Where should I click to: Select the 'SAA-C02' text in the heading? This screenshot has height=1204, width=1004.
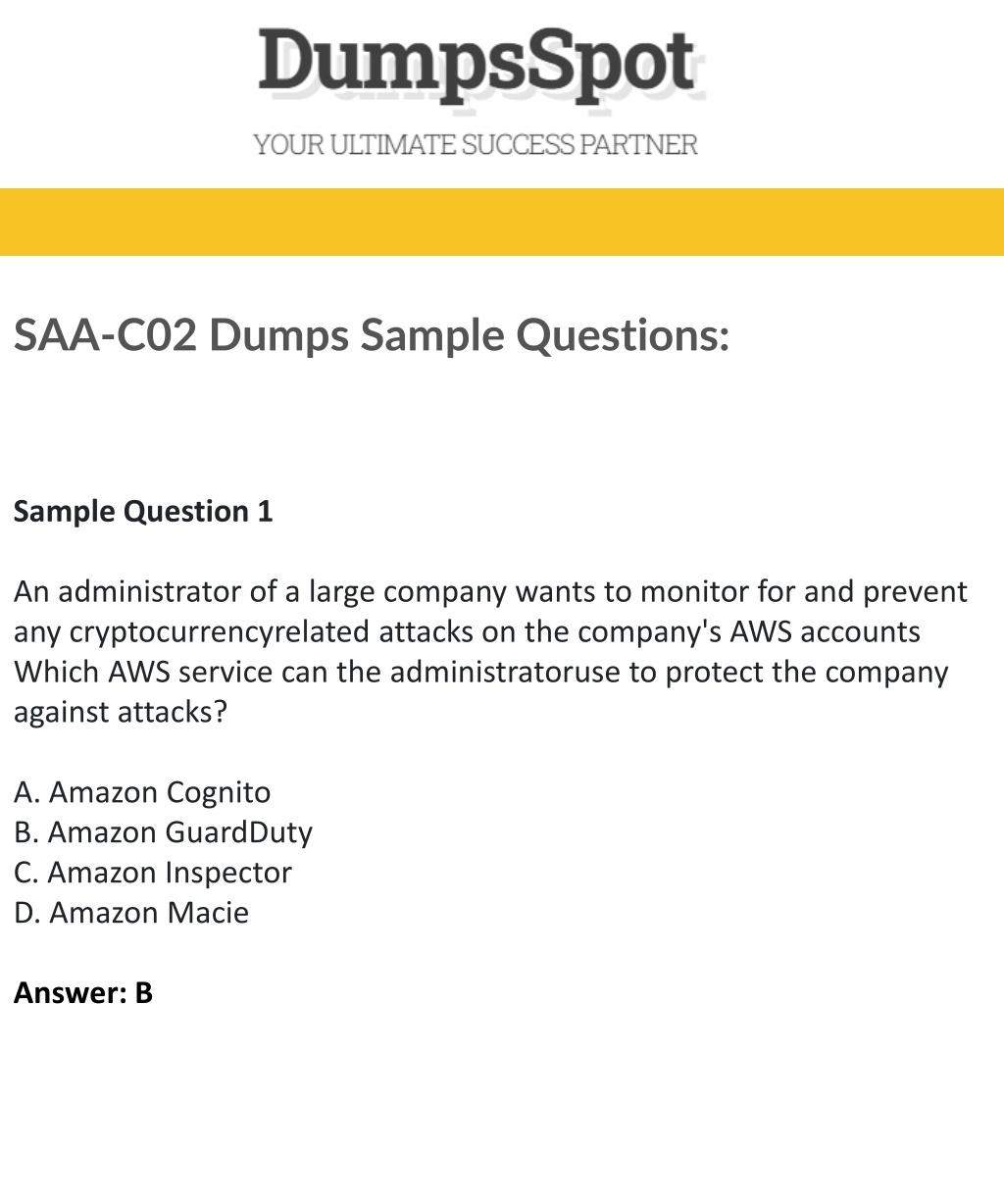pyautogui.click(x=106, y=335)
